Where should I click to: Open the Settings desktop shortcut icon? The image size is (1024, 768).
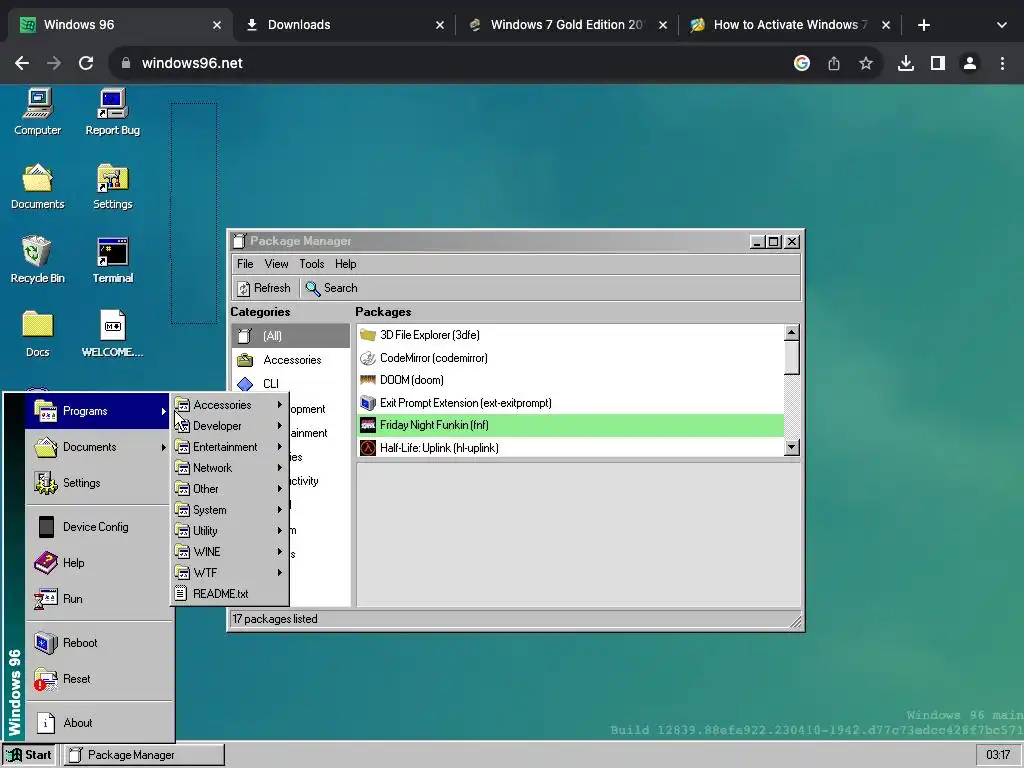pos(112,186)
